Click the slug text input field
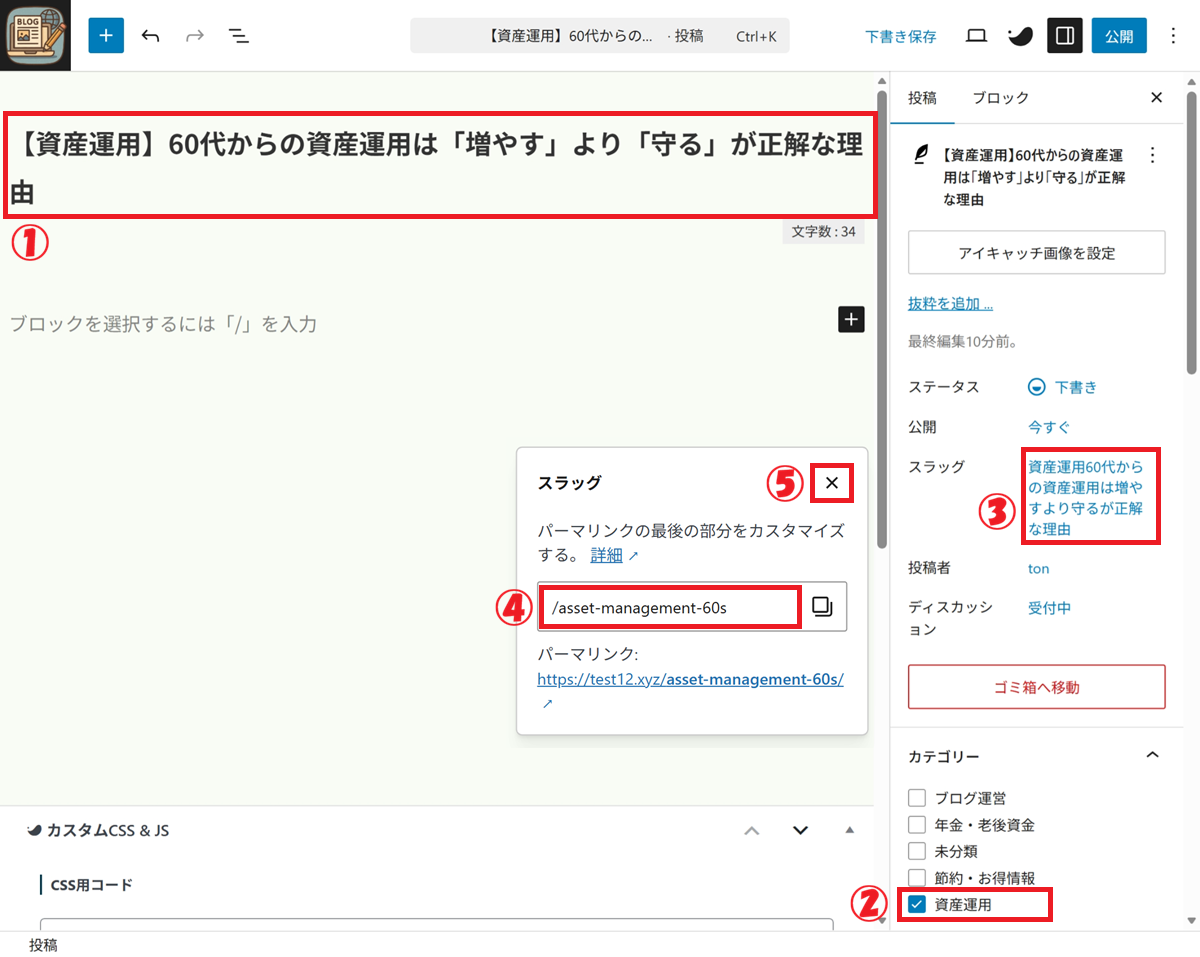1200x957 pixels. click(670, 607)
